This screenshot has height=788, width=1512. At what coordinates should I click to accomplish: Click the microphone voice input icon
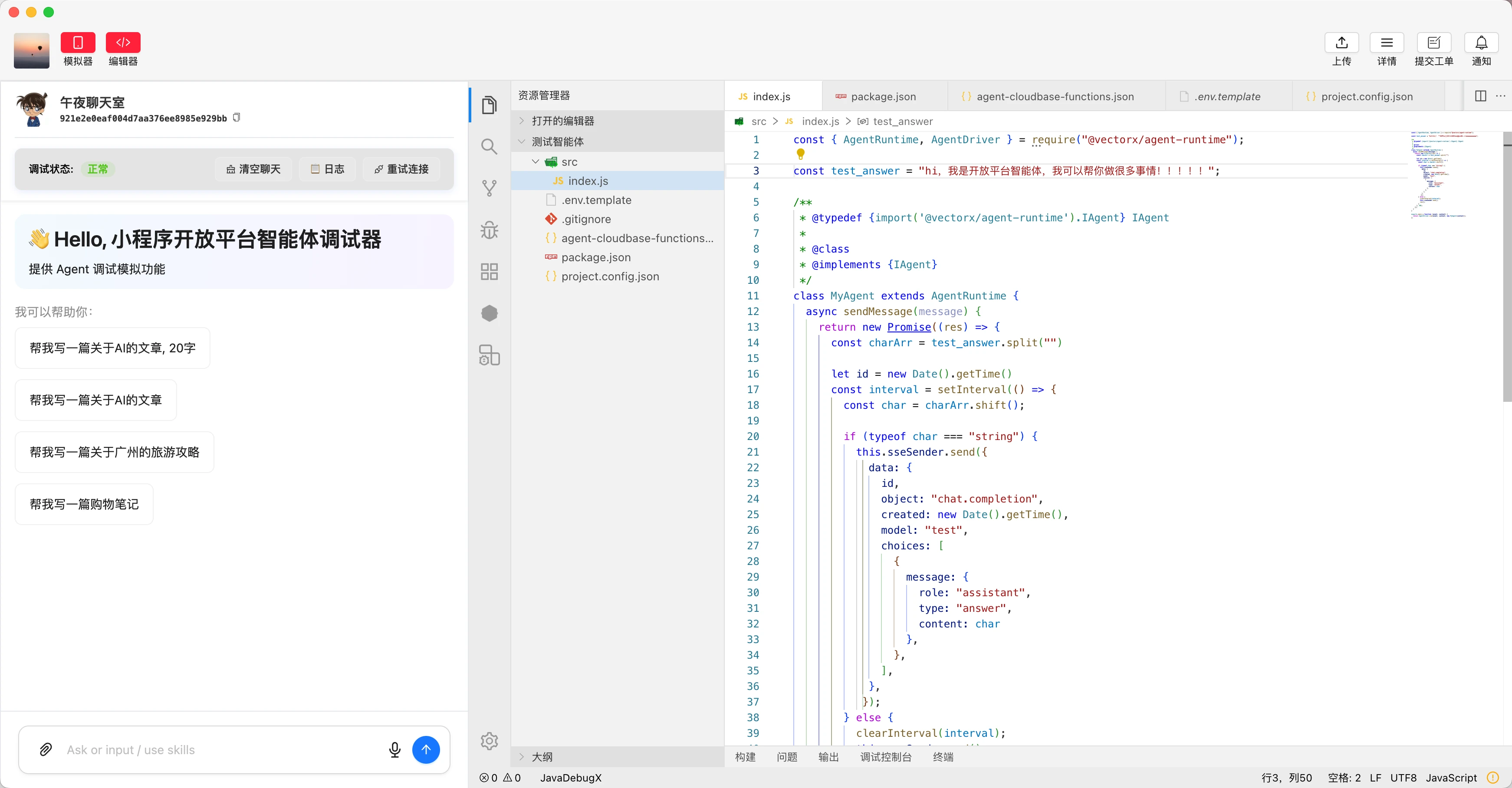click(394, 749)
